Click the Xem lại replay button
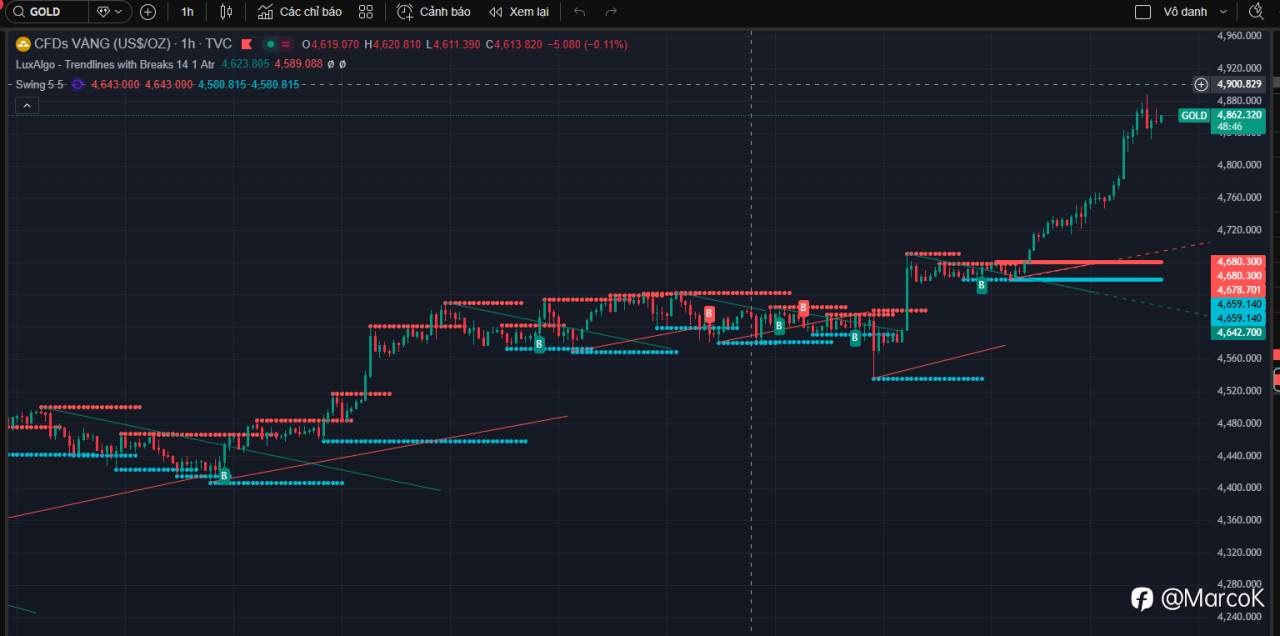The image size is (1280, 636). 527,12
